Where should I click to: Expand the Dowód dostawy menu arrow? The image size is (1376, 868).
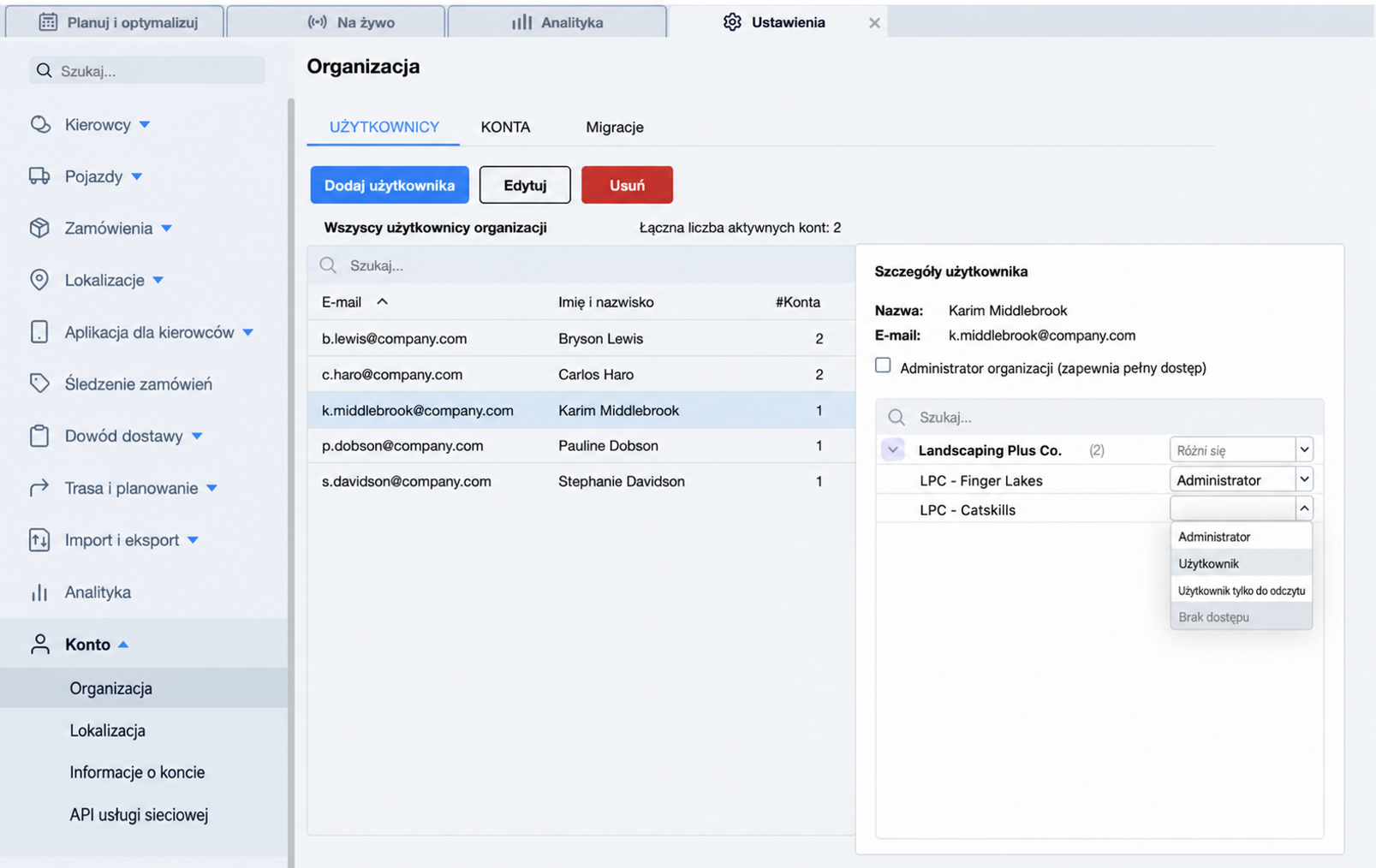tap(197, 437)
